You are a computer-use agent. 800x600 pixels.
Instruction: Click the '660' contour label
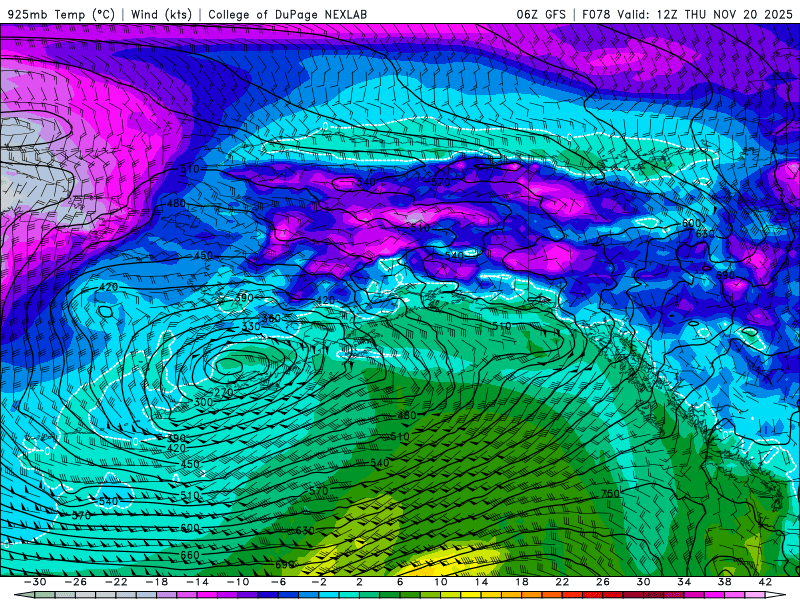pos(190,555)
